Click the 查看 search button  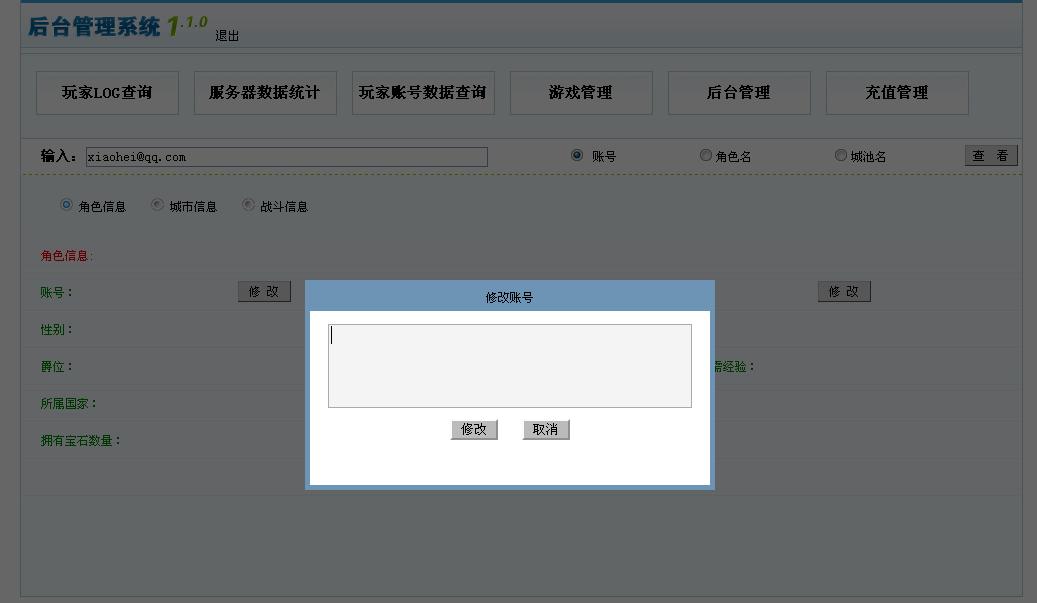[991, 155]
